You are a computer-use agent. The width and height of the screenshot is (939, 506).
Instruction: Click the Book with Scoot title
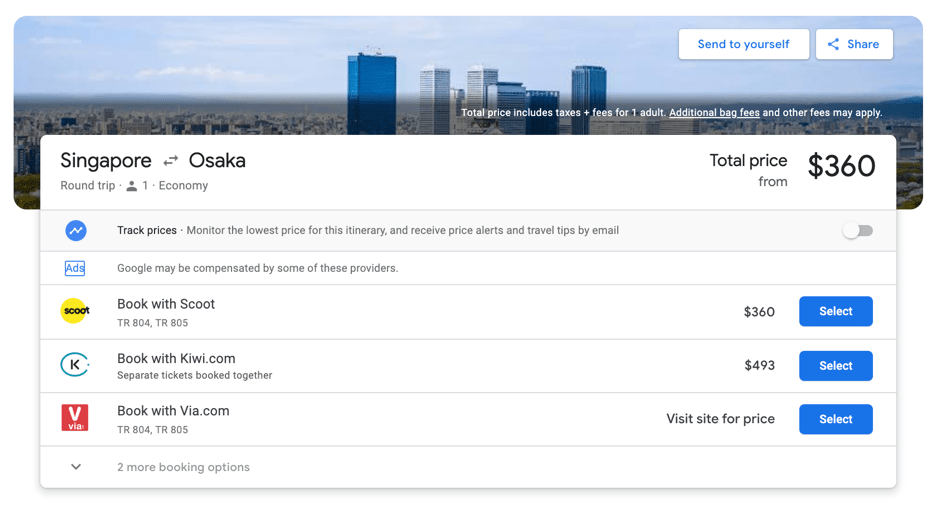(x=166, y=304)
